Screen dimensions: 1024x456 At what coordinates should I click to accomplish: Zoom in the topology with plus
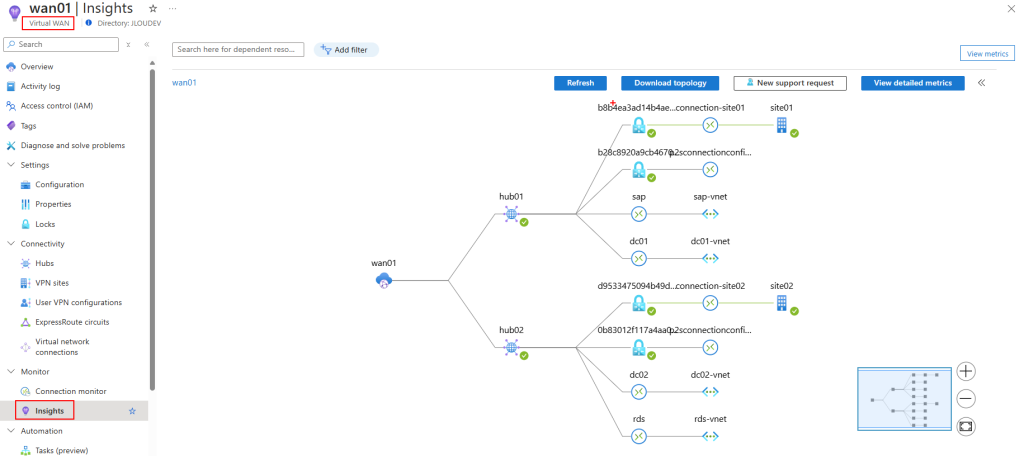pos(966,372)
